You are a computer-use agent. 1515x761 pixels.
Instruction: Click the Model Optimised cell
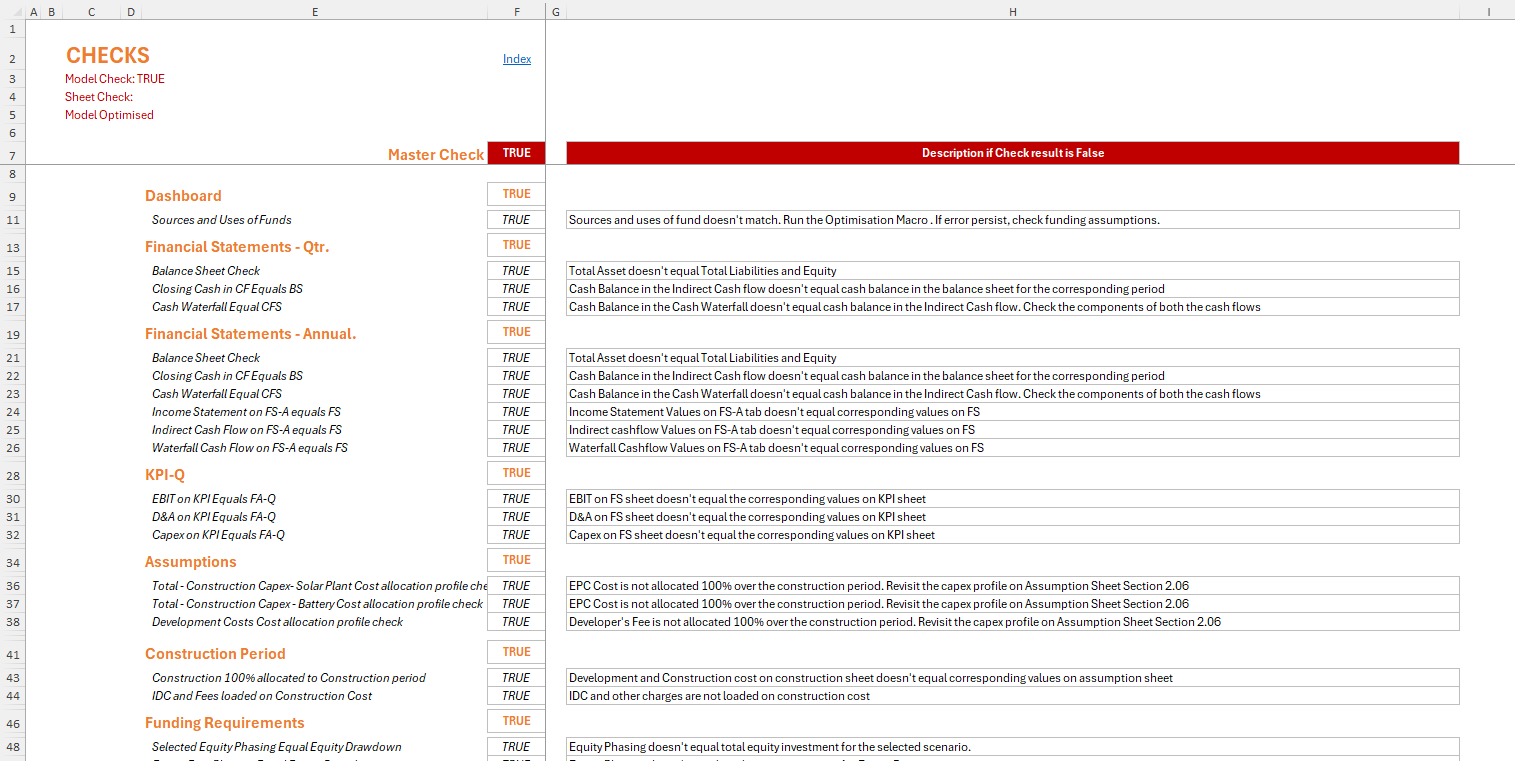(x=109, y=115)
